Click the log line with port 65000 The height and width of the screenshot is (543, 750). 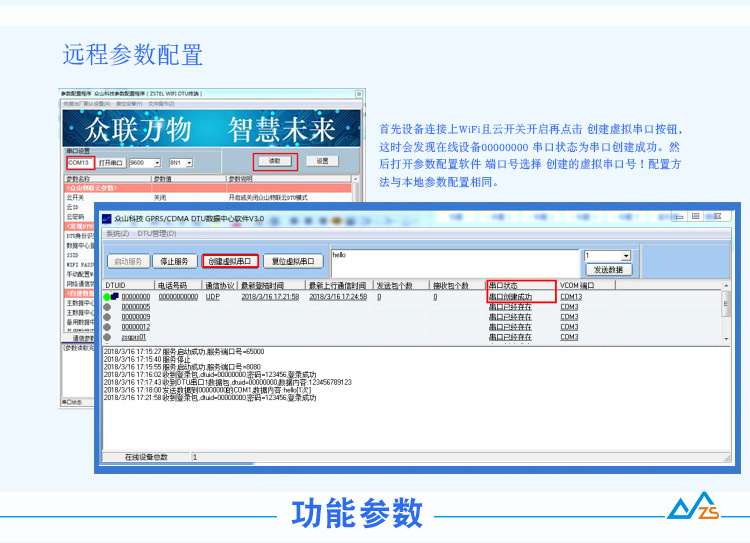[184, 352]
